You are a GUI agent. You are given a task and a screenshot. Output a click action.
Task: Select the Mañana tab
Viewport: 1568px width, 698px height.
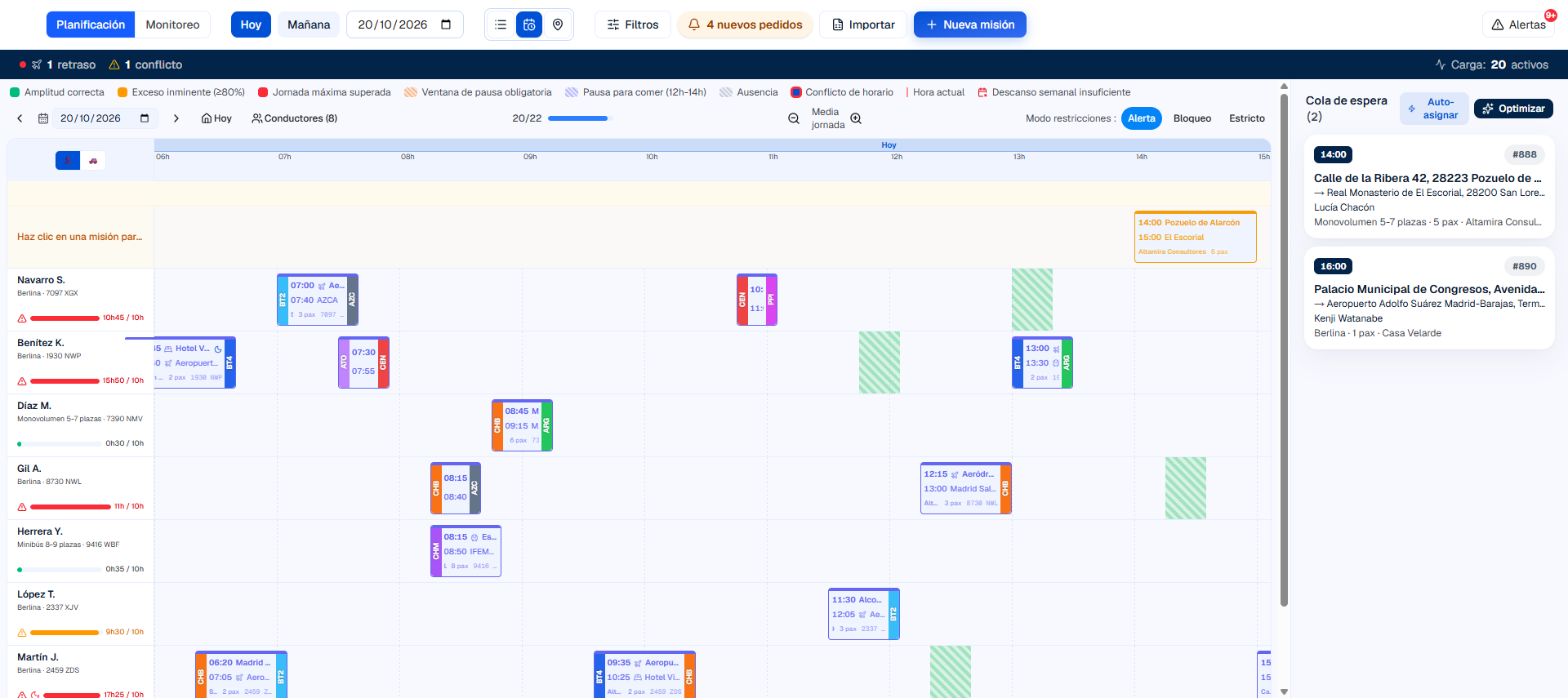(x=309, y=24)
